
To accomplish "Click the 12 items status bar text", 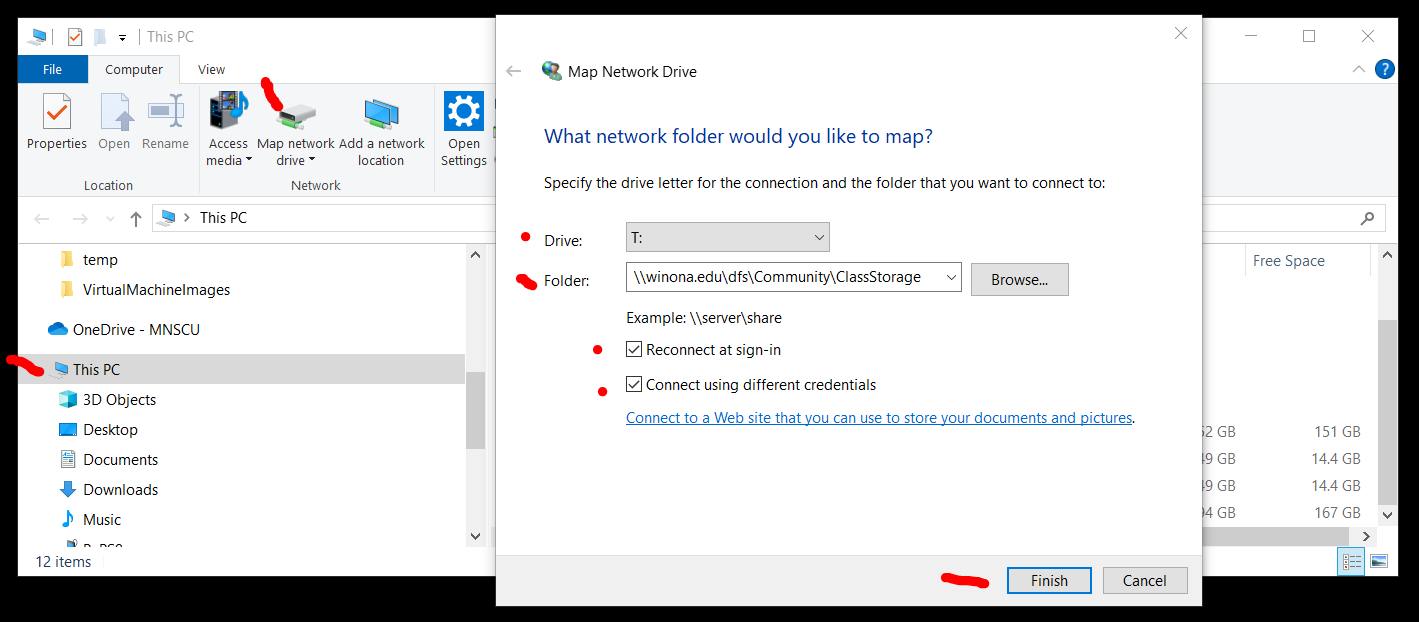I will (x=63, y=562).
